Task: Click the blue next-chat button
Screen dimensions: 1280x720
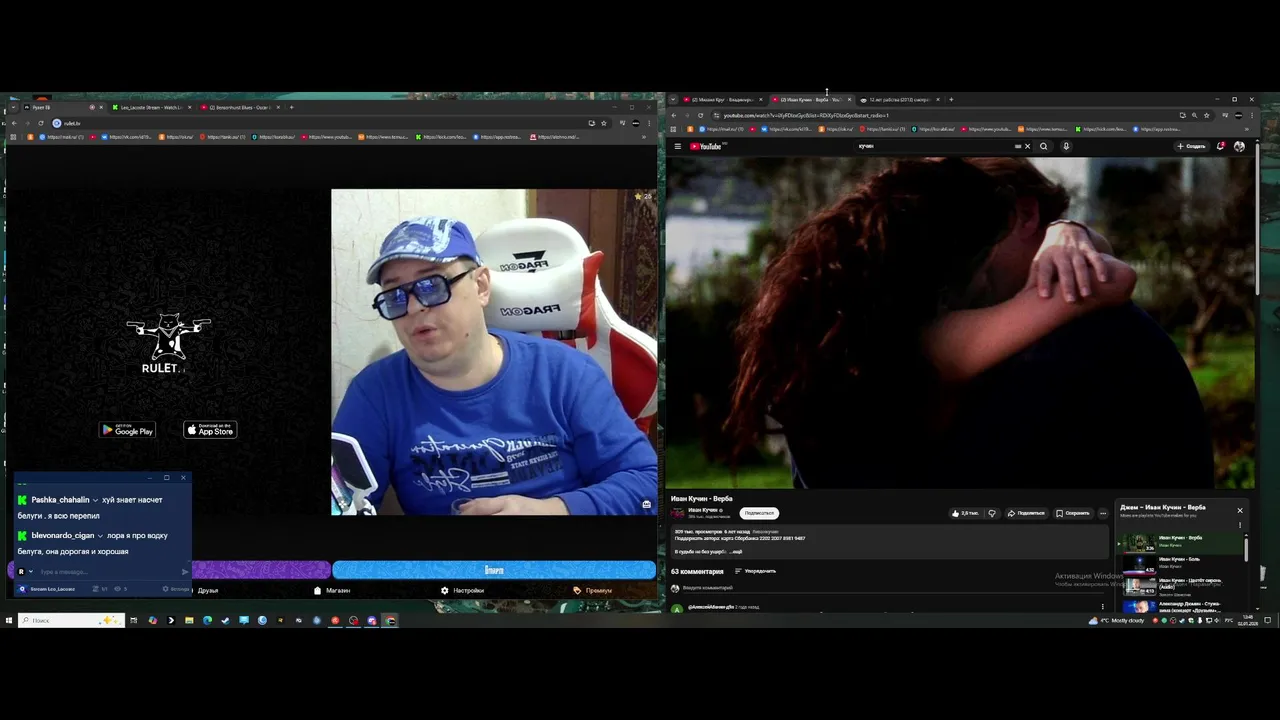Action: [x=494, y=570]
